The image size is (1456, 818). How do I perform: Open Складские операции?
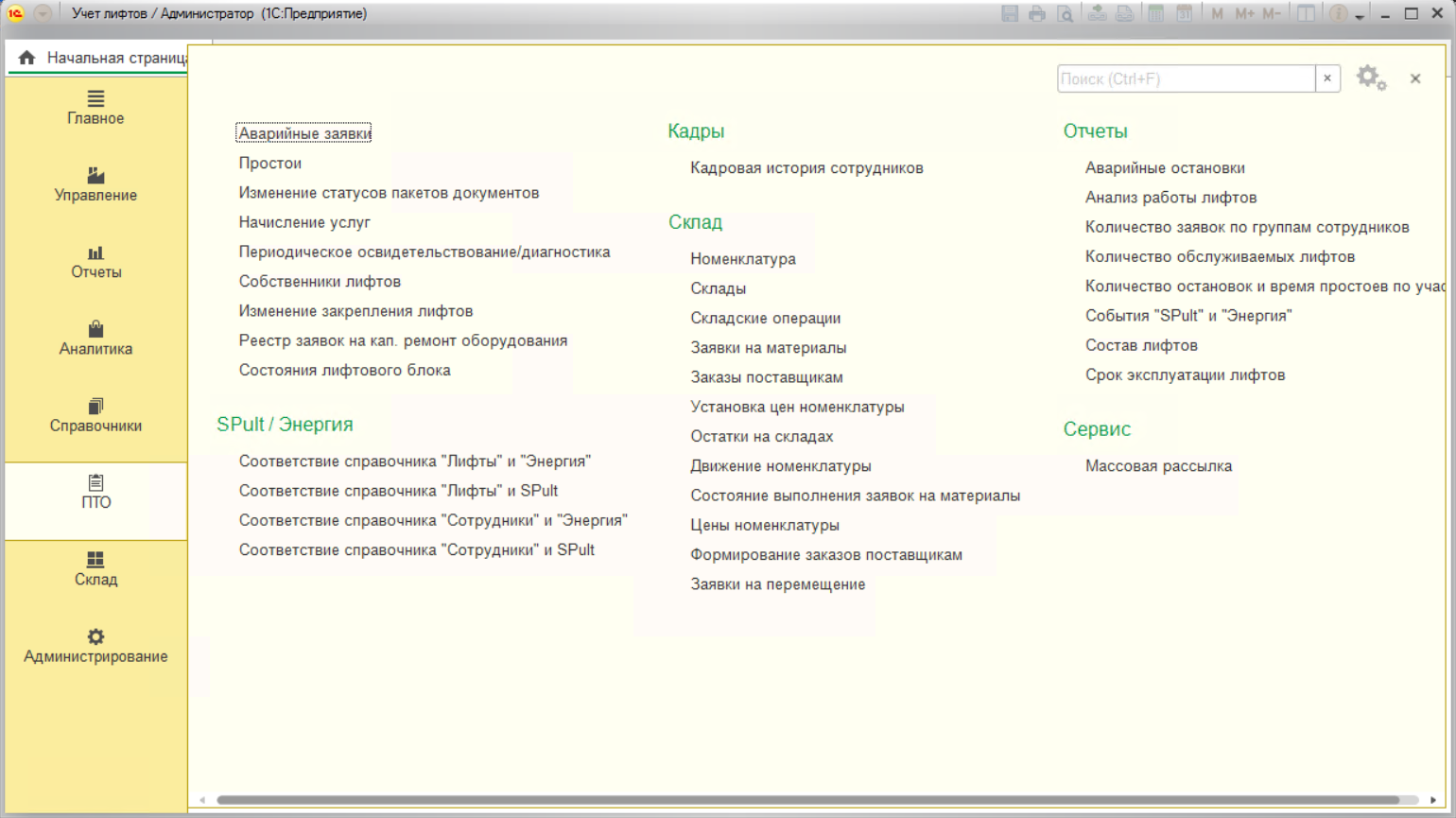(x=765, y=318)
